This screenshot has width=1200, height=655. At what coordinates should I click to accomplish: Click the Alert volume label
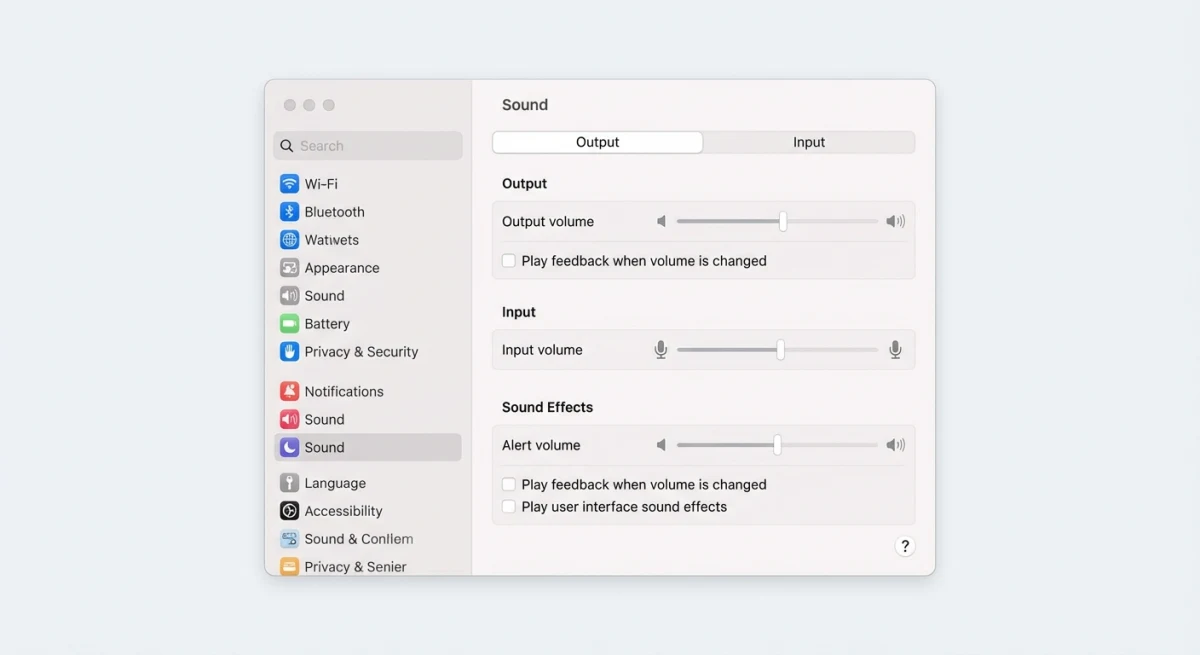[x=541, y=445]
